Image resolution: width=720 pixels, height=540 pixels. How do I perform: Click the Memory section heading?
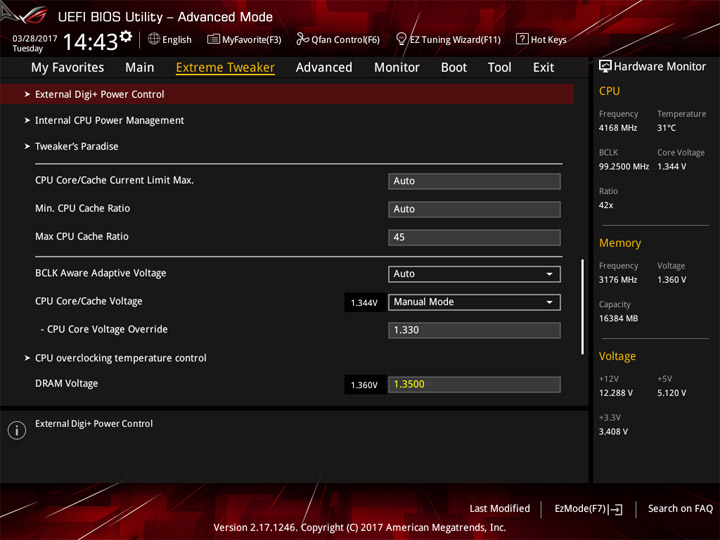(620, 243)
